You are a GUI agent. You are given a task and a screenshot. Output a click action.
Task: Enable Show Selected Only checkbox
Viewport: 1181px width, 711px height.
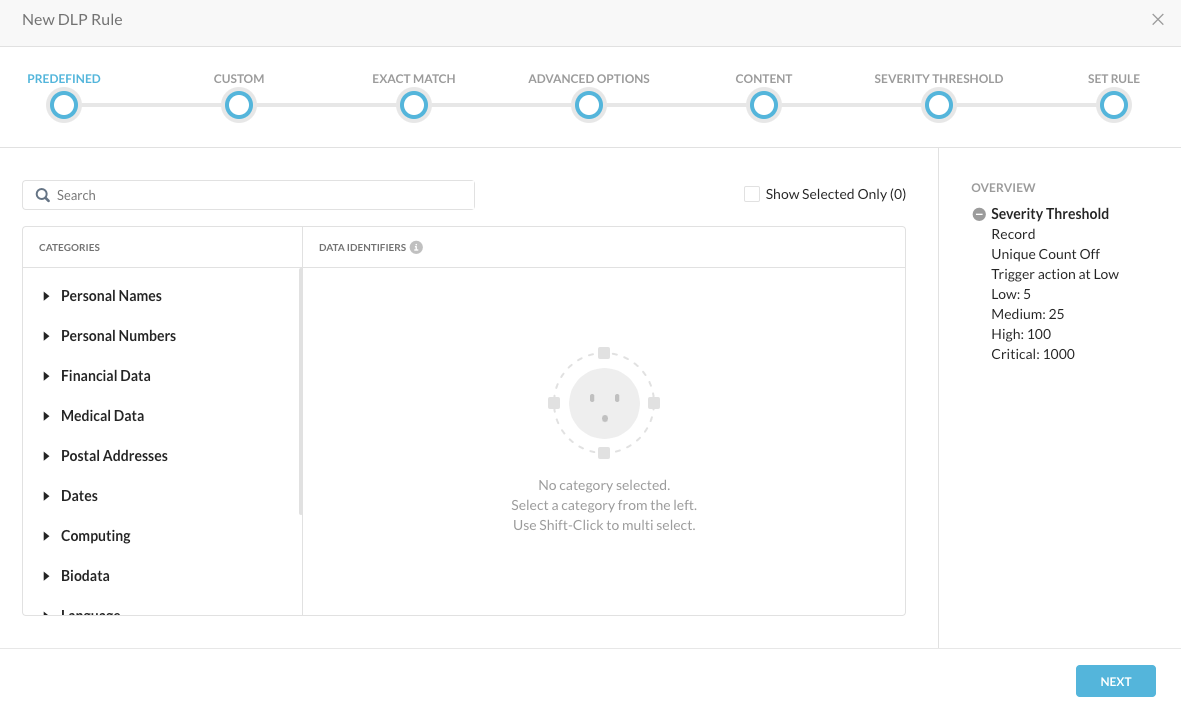tap(752, 194)
